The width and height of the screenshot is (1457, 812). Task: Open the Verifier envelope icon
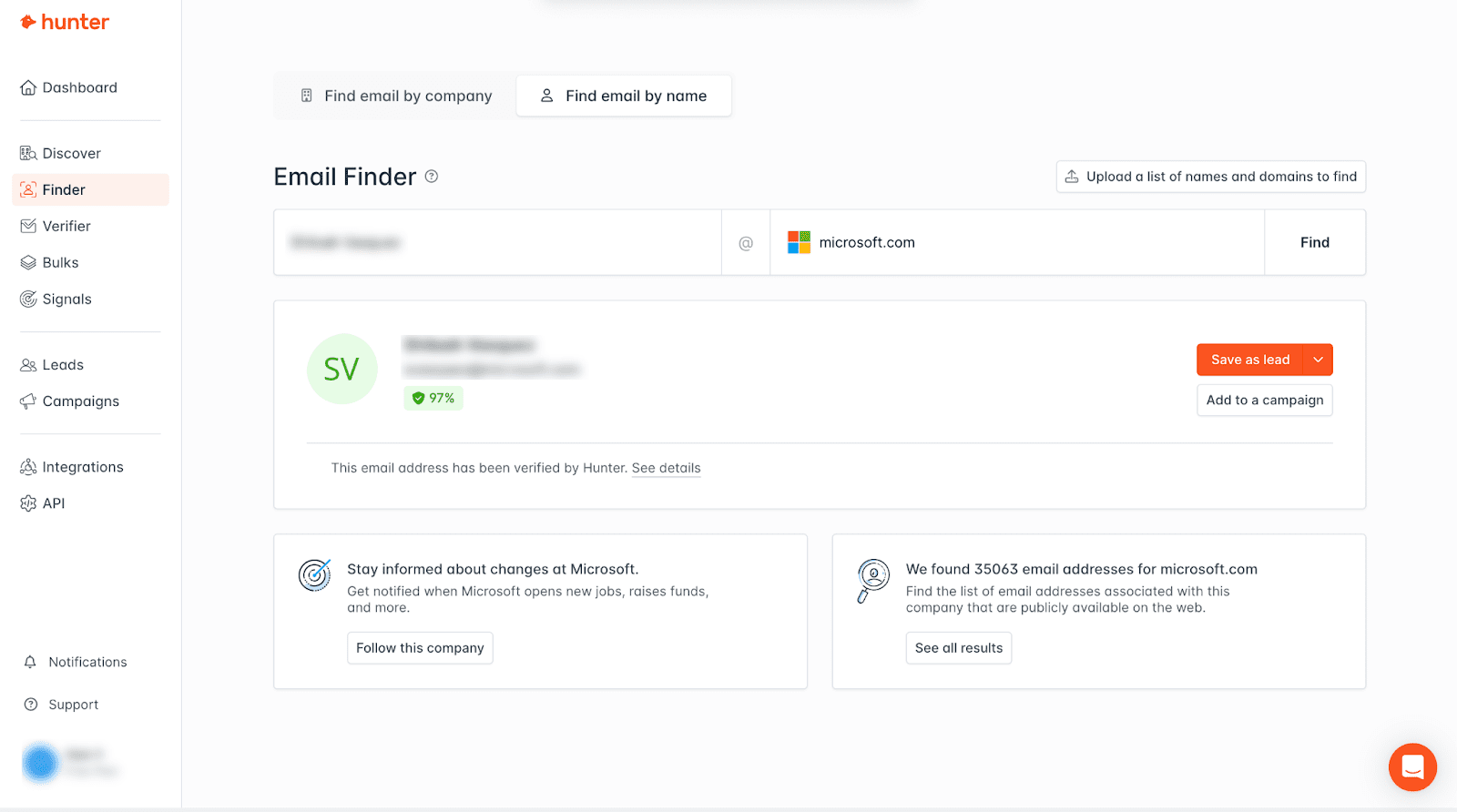pos(28,227)
